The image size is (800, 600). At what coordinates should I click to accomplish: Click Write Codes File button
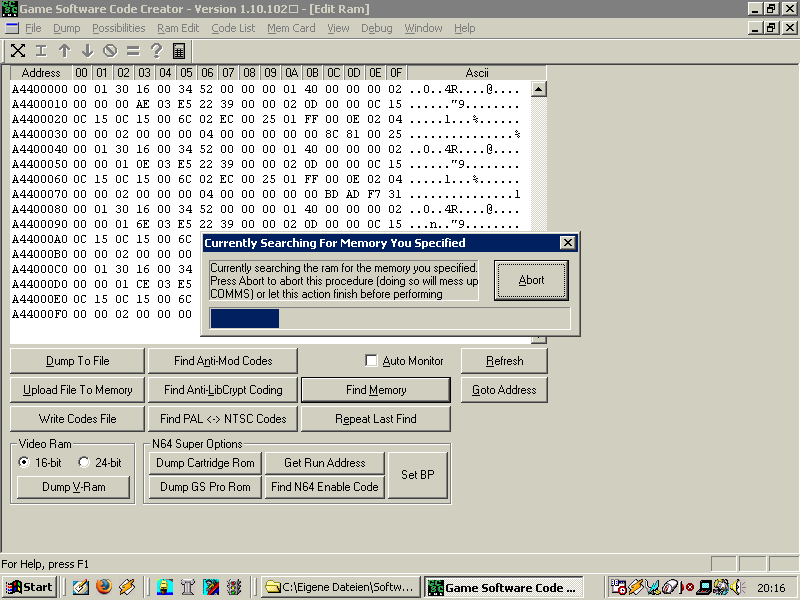78,419
